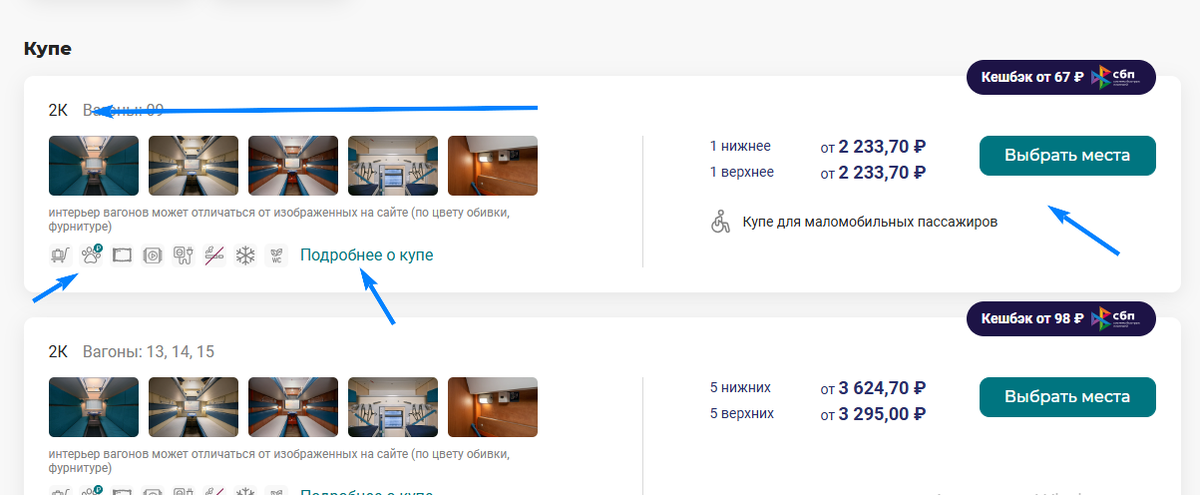Open blue compartment photo in car 09 card
This screenshot has height=495, width=1200.
click(x=94, y=166)
